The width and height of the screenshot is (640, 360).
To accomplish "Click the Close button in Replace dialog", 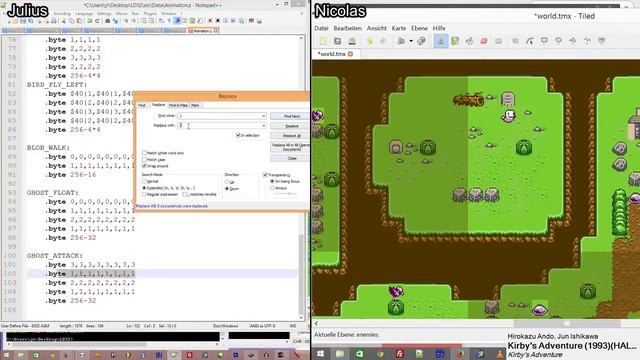I will (291, 158).
